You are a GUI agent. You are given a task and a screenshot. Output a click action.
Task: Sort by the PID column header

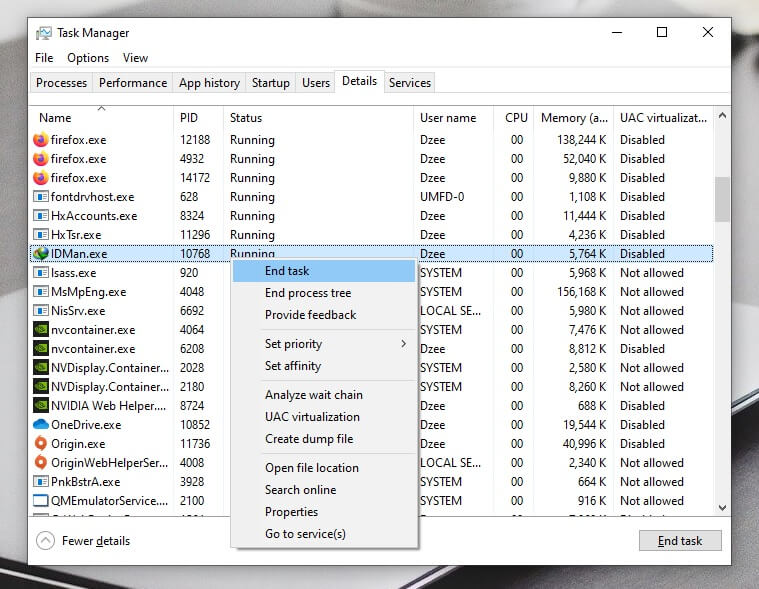click(198, 118)
